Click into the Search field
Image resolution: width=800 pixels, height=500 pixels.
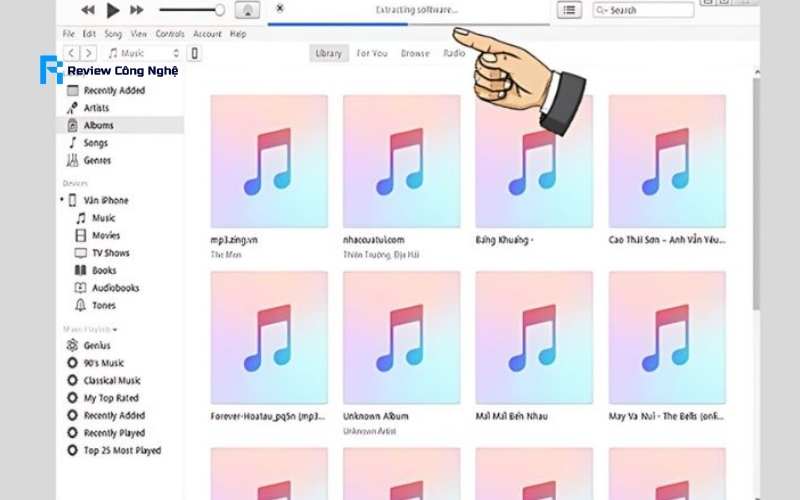click(643, 10)
